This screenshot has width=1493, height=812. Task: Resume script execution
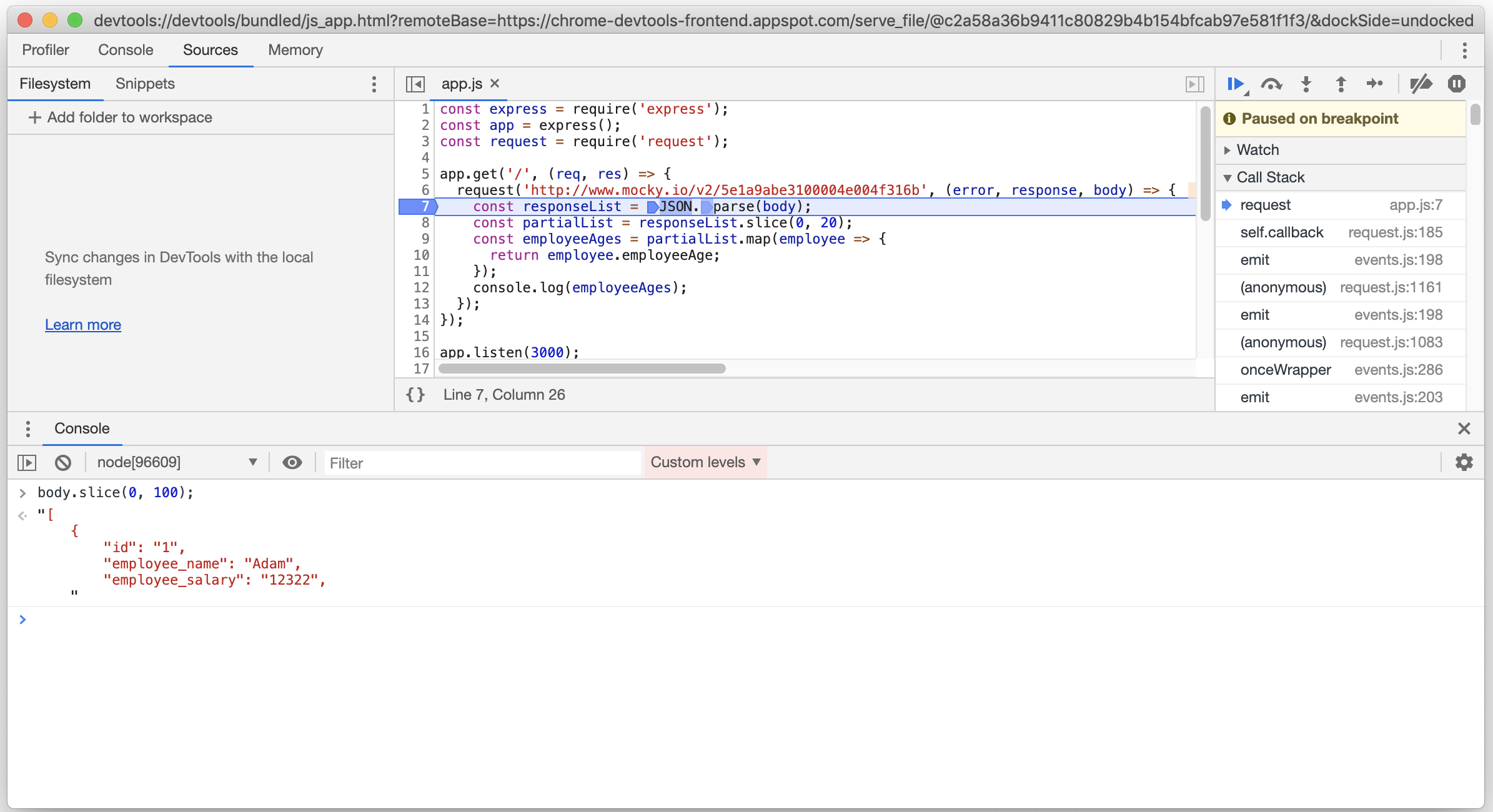(x=1236, y=84)
